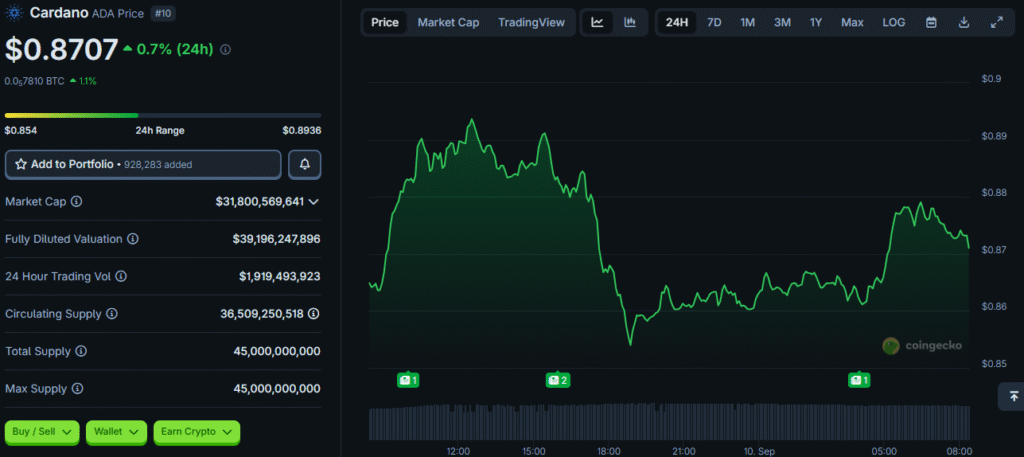Select the Market Cap chart tab

coord(449,22)
